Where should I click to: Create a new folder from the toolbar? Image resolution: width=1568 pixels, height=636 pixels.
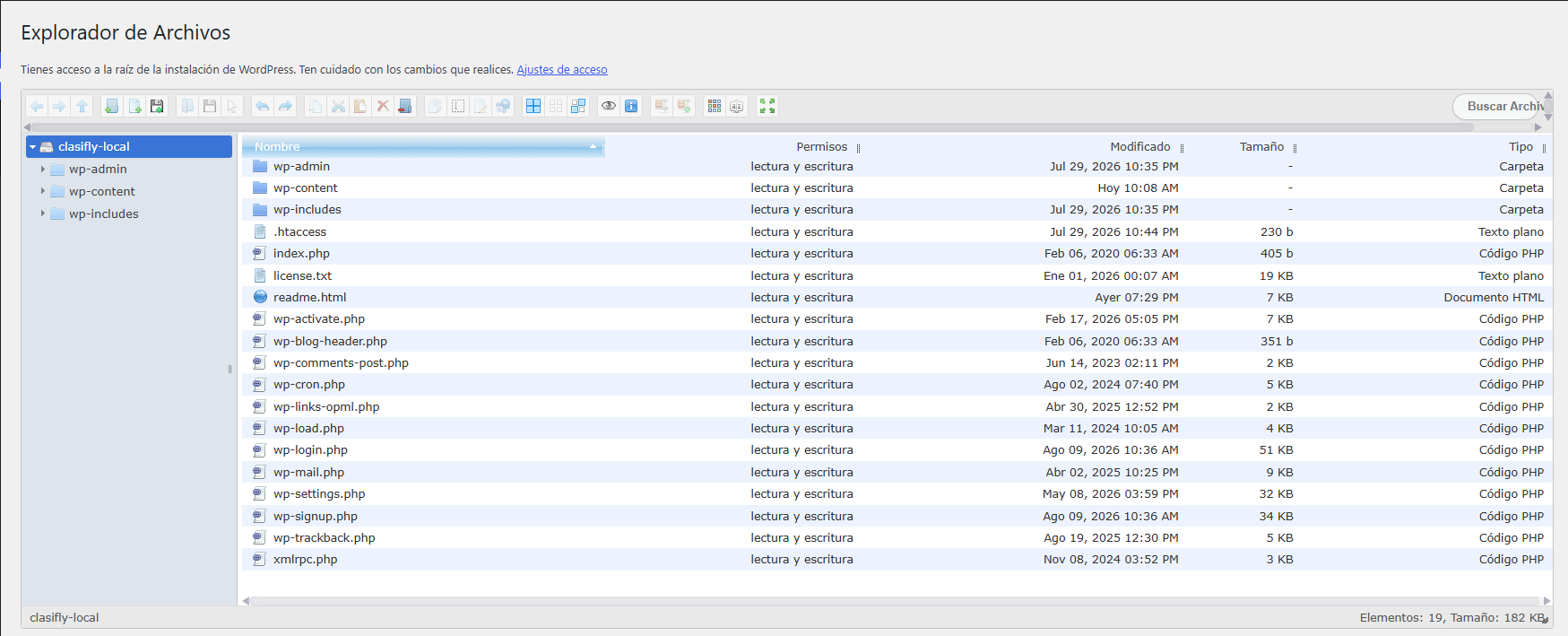(x=112, y=106)
